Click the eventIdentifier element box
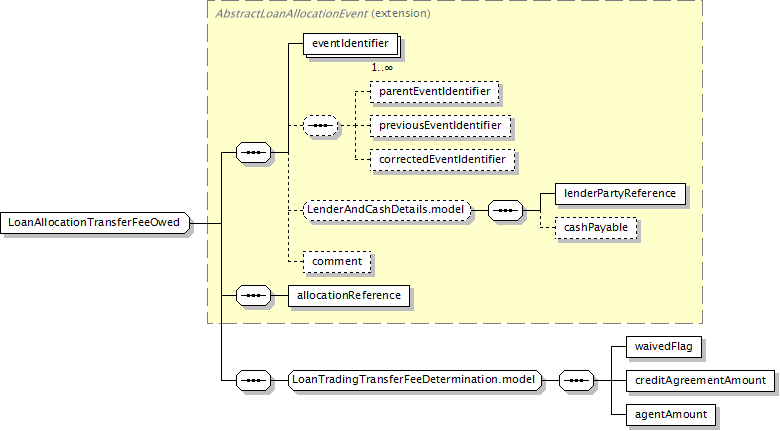This screenshot has height=431, width=780. tap(350, 44)
